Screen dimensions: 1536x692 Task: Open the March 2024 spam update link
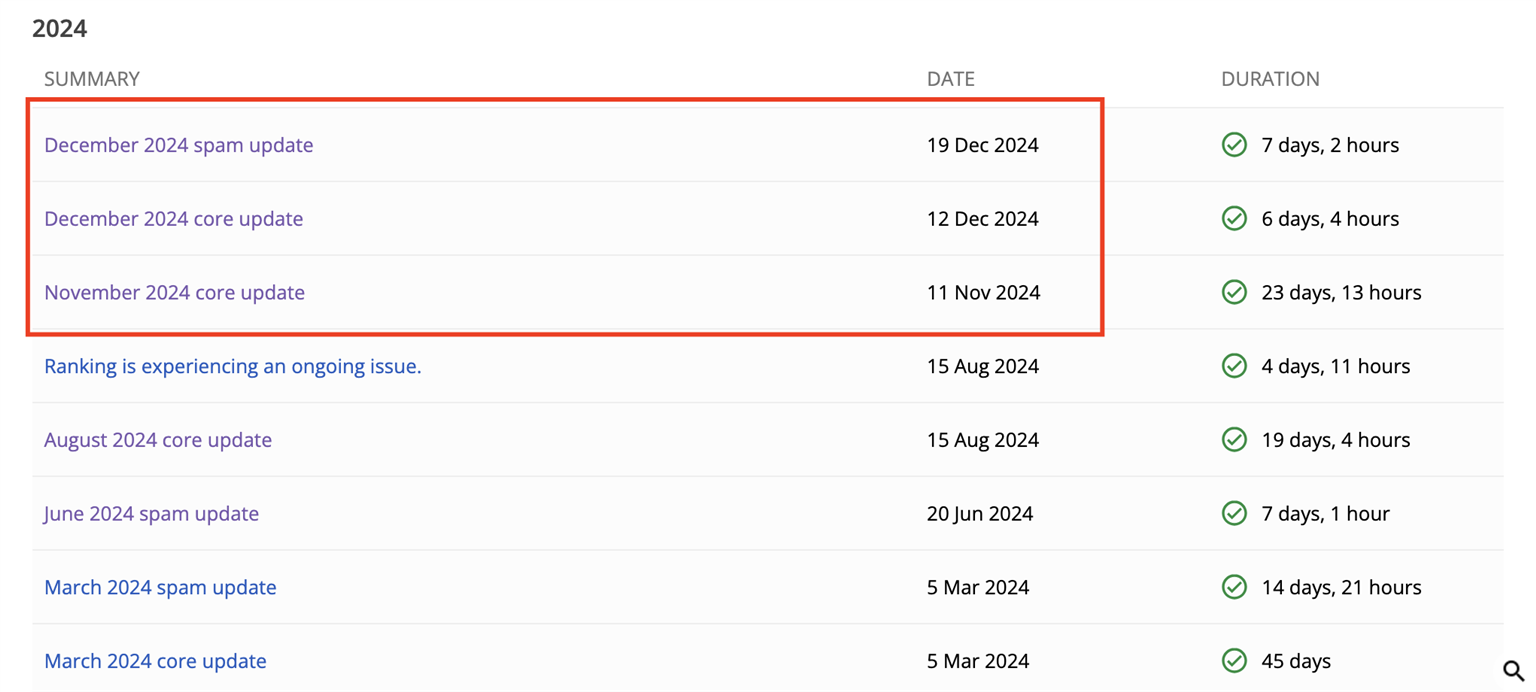pos(160,587)
